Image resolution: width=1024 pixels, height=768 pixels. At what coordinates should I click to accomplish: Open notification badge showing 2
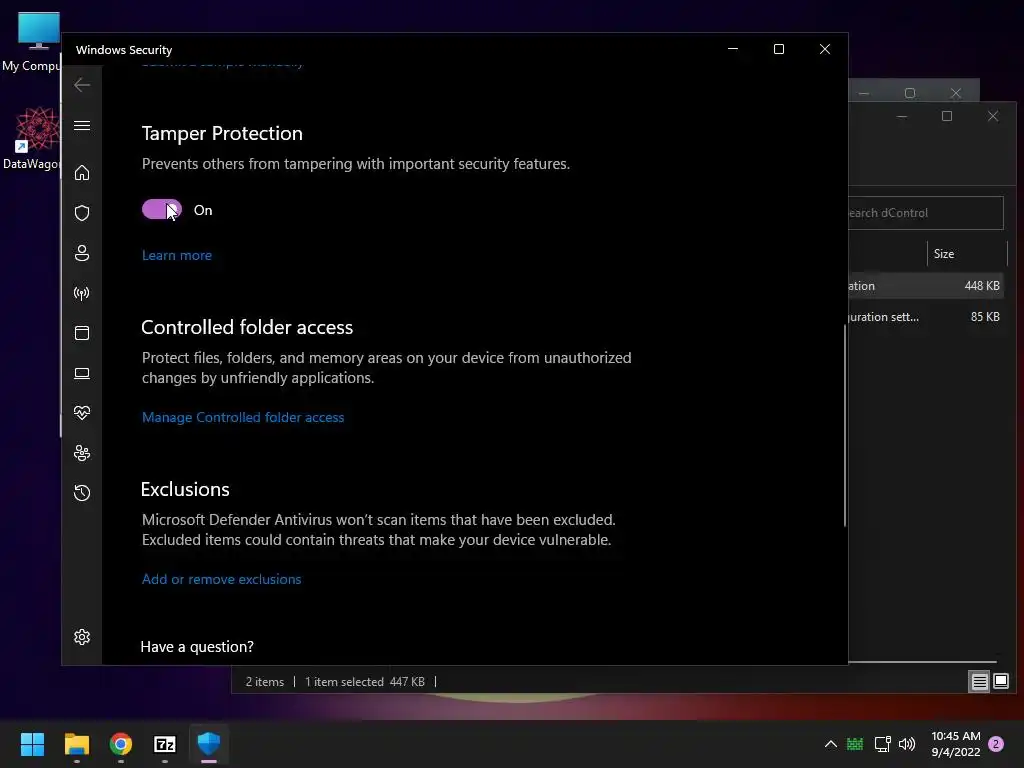996,744
